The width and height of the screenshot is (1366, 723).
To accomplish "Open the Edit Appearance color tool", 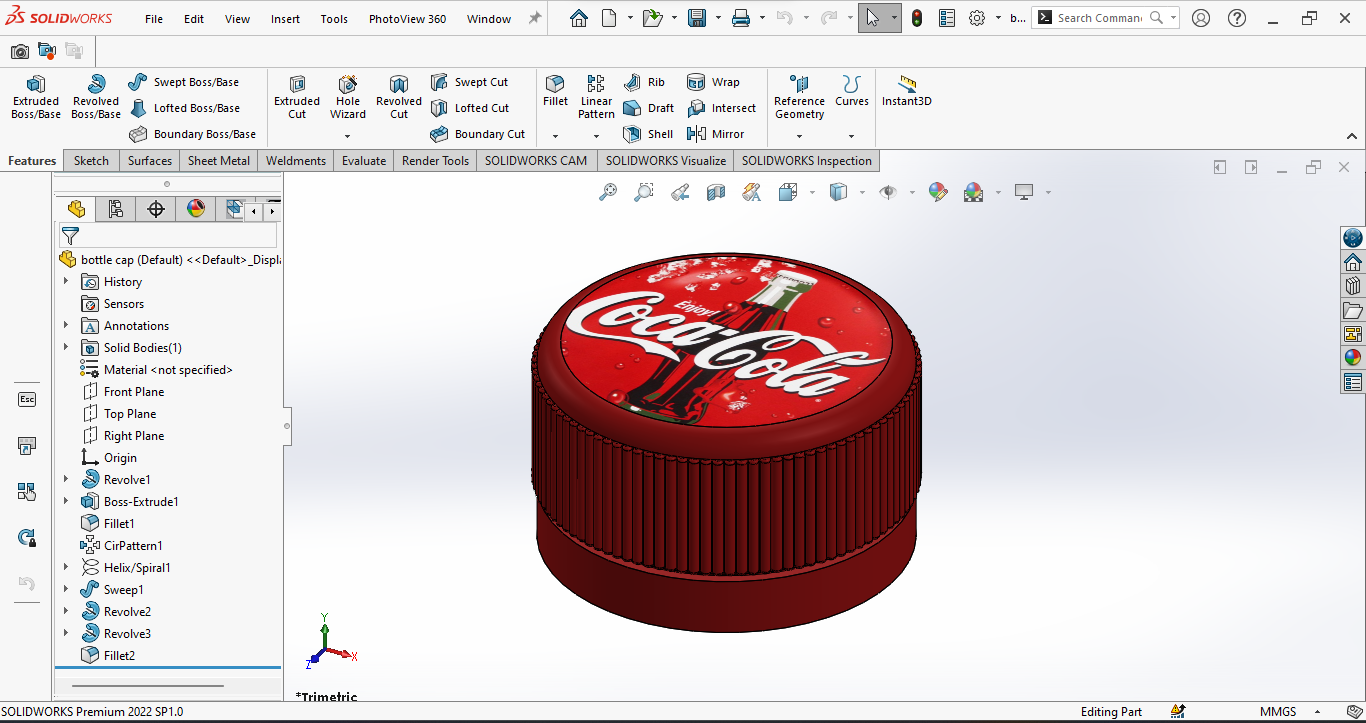I will (x=937, y=192).
